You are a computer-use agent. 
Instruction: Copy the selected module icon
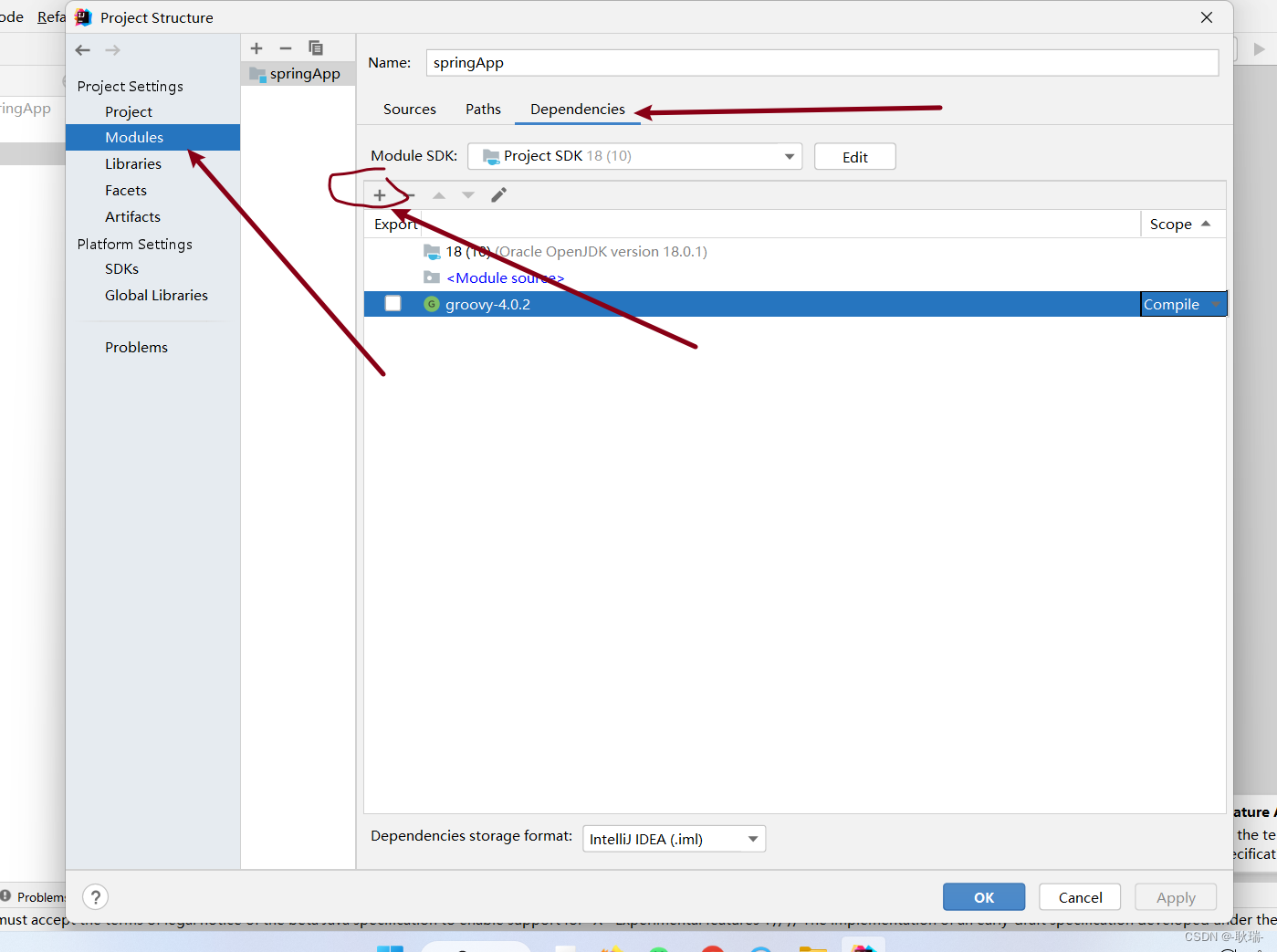click(x=316, y=48)
